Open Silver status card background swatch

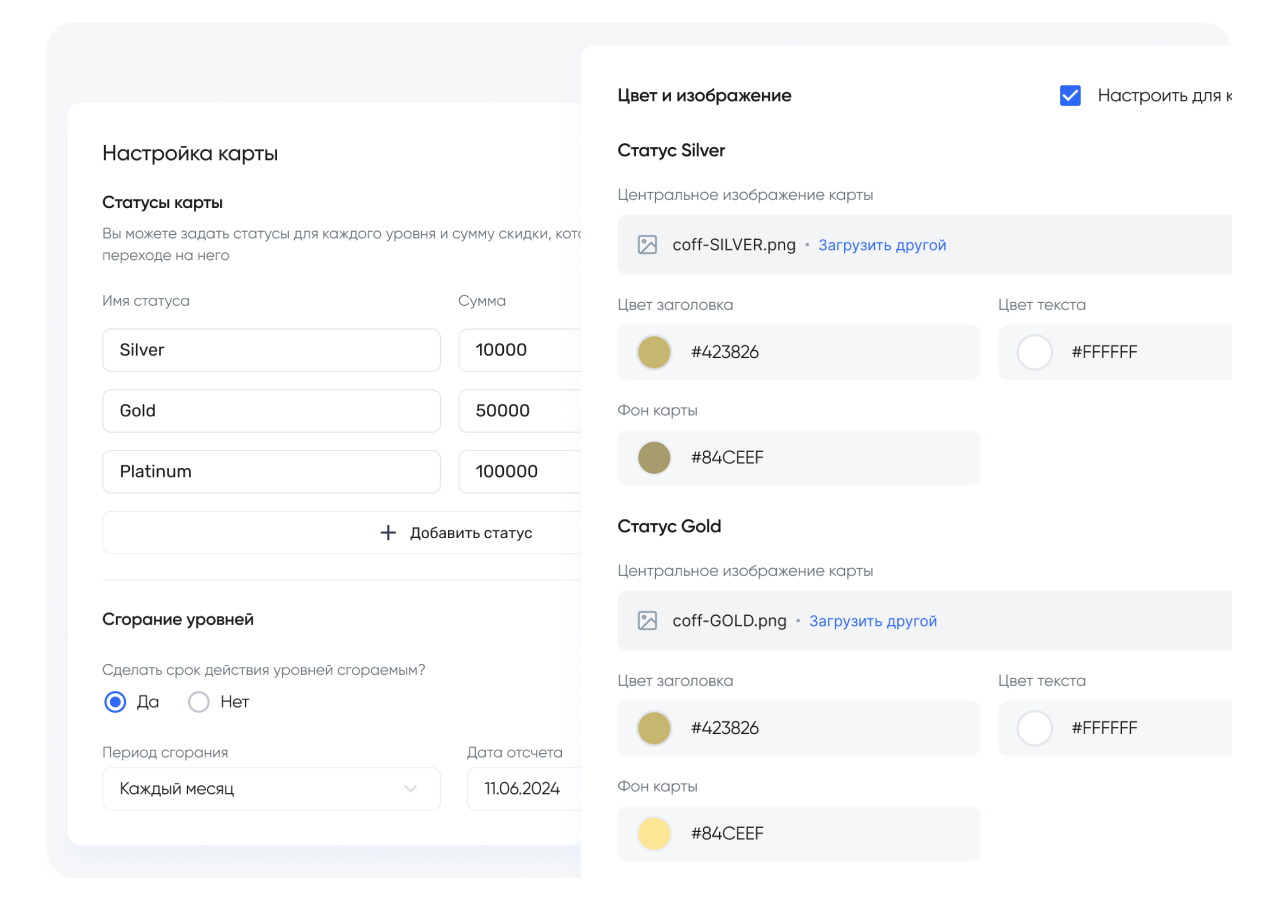[654, 458]
